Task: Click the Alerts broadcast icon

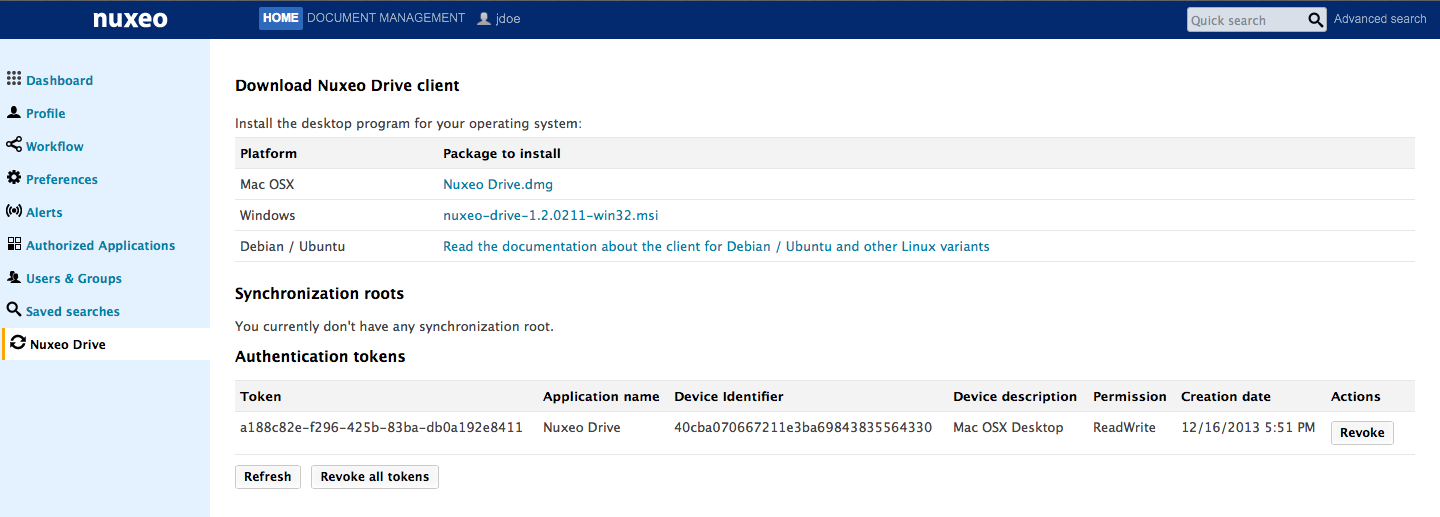Action: [x=14, y=211]
